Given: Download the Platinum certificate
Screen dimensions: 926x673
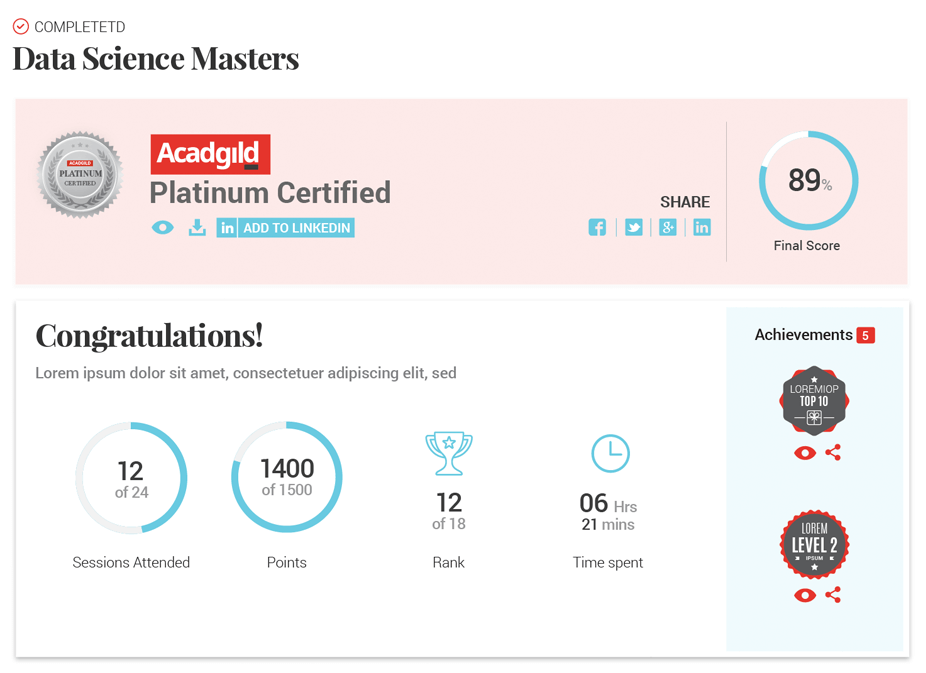Looking at the screenshot, I should pyautogui.click(x=197, y=227).
